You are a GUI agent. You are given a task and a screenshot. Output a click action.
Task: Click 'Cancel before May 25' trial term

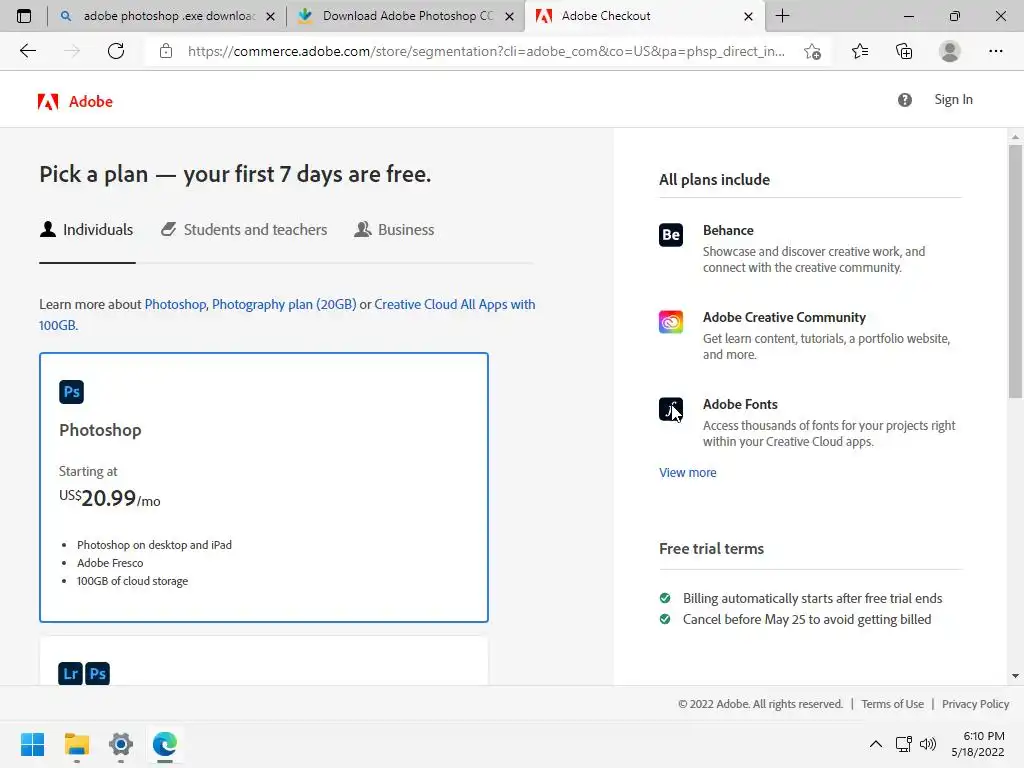pyautogui.click(x=807, y=619)
